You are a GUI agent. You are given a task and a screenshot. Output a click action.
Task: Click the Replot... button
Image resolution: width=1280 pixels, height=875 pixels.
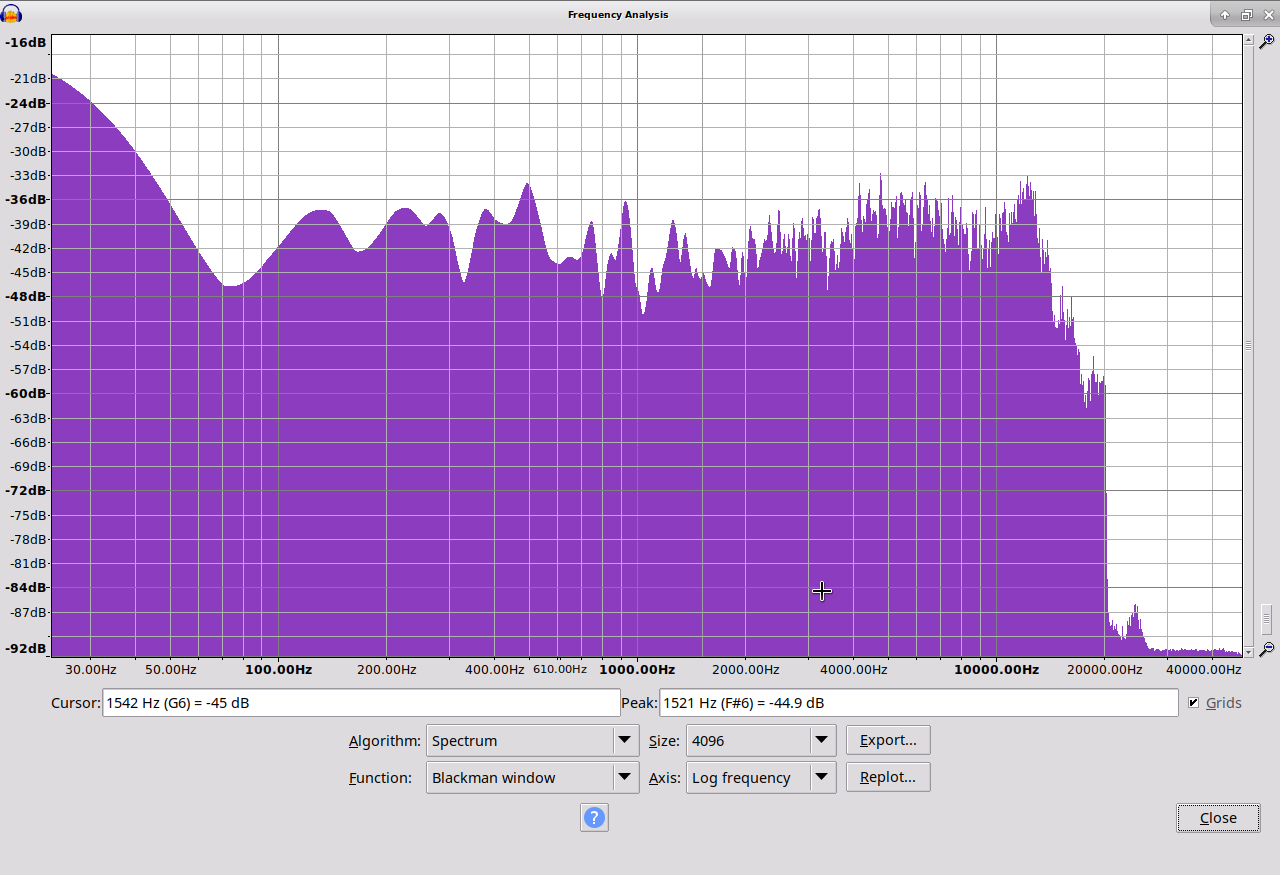[x=888, y=777]
